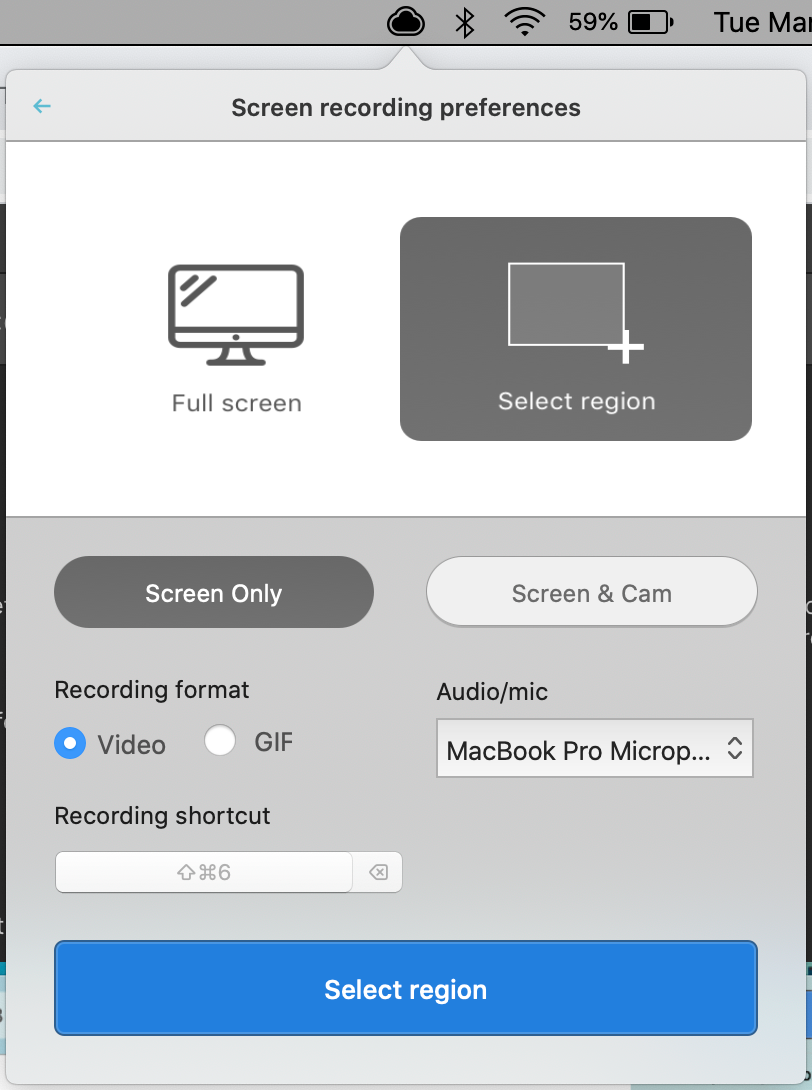Image resolution: width=812 pixels, height=1090 pixels.
Task: Switch to Screen Only mode
Action: coord(213,592)
